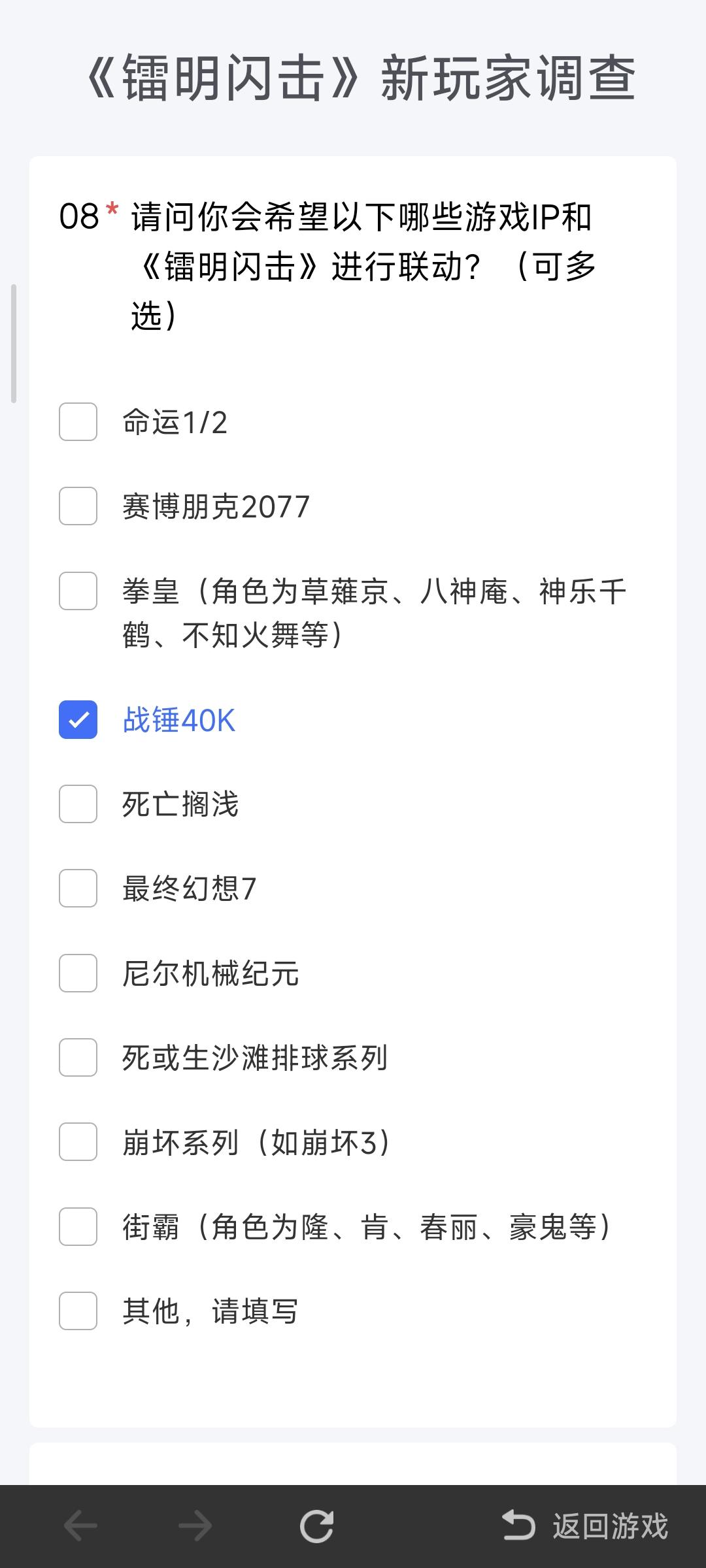Tick the 街霸 checkbox
This screenshot has width=706, height=1568.
78,1227
